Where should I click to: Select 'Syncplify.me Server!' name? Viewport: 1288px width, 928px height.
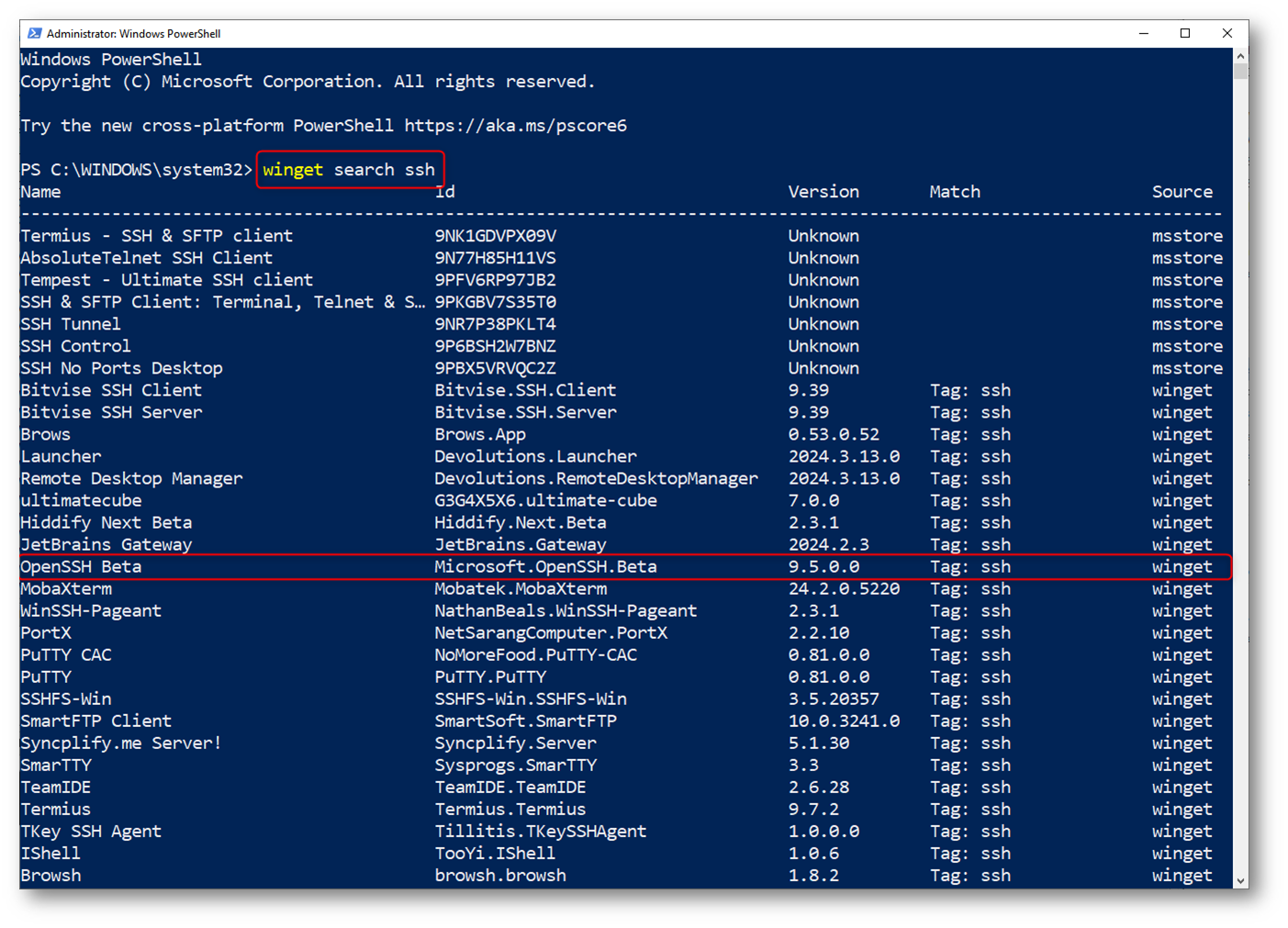[121, 743]
